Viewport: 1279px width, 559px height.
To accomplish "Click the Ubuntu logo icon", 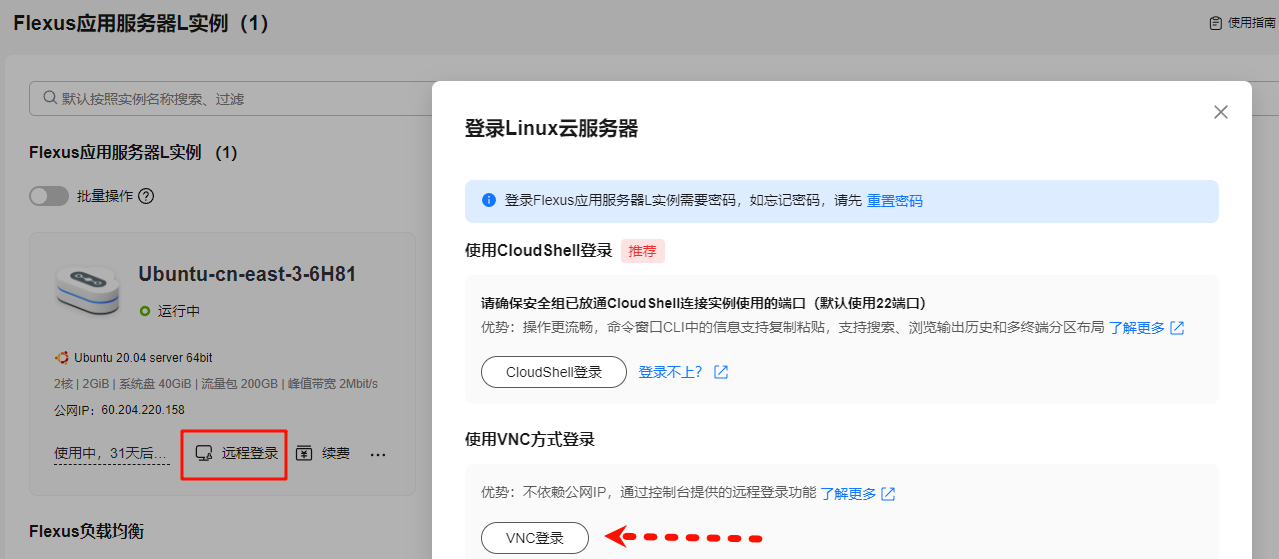I will 61,357.
